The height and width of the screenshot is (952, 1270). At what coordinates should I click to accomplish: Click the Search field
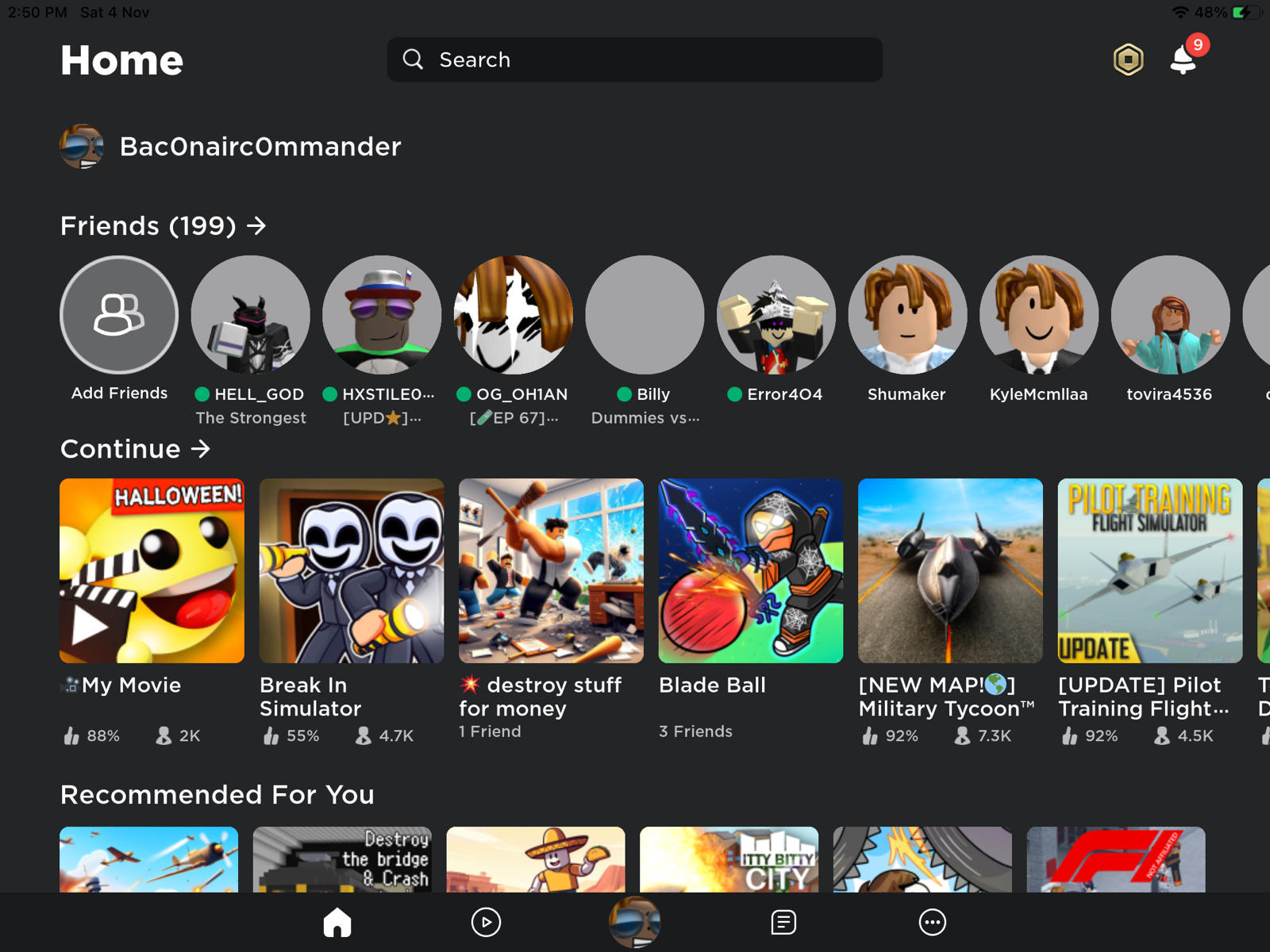coord(635,59)
